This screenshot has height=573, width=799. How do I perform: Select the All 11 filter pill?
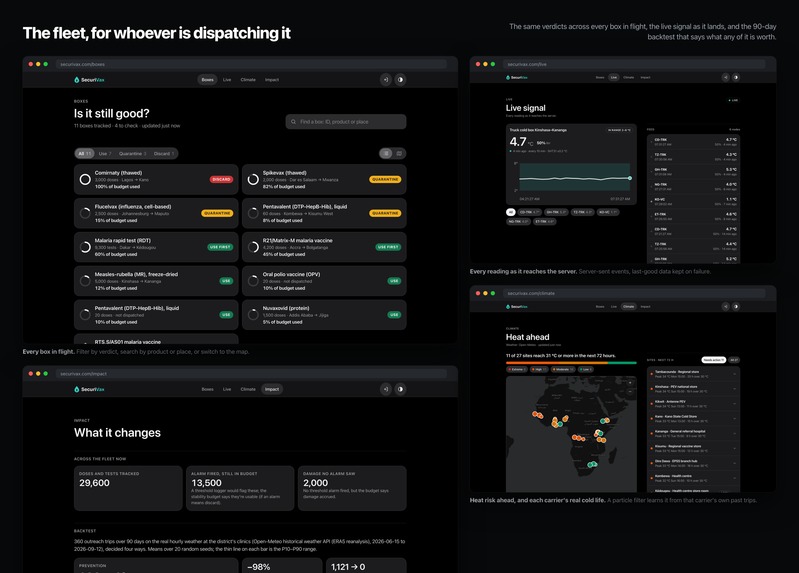pos(85,153)
